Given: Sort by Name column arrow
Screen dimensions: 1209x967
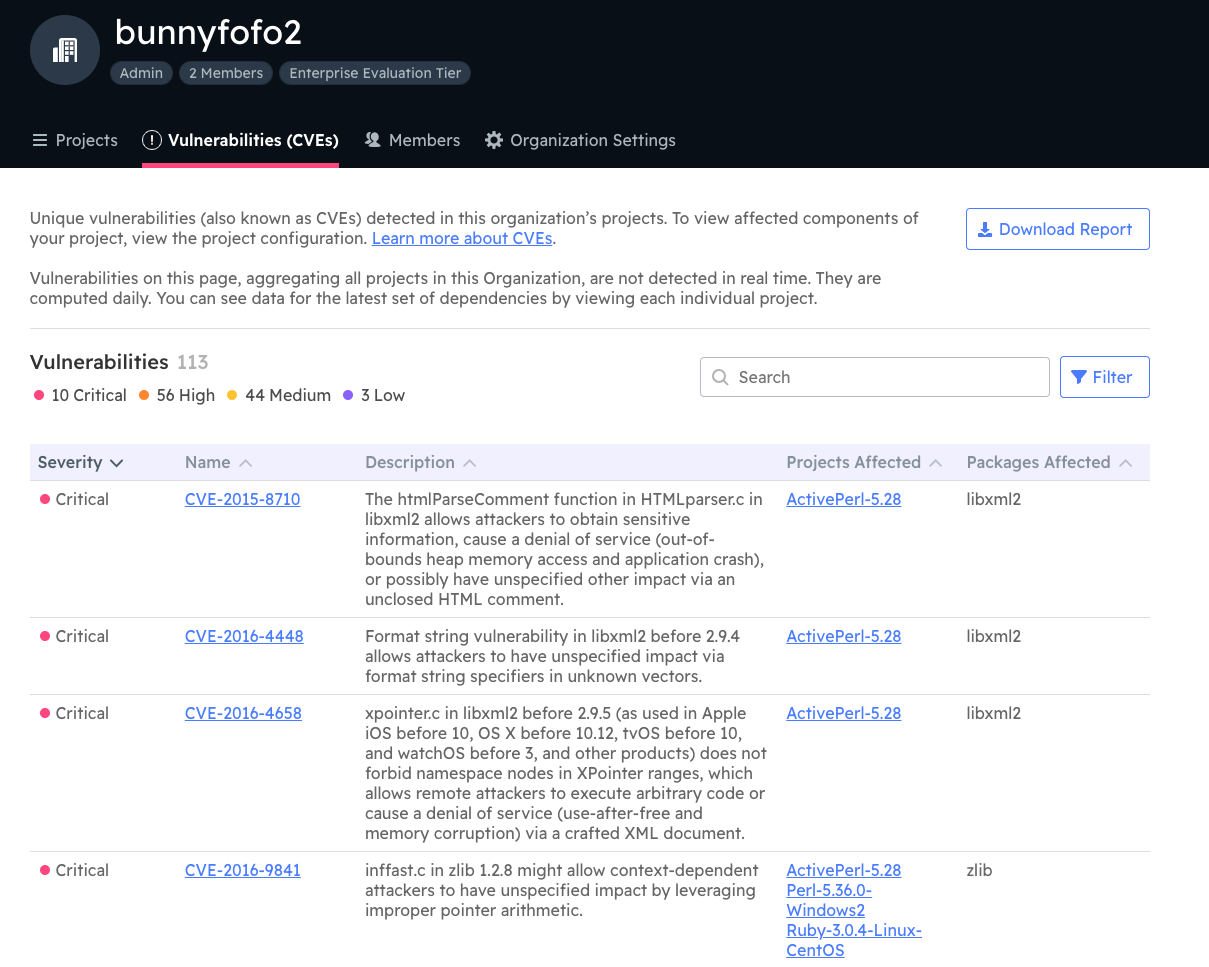Looking at the screenshot, I should pos(246,463).
